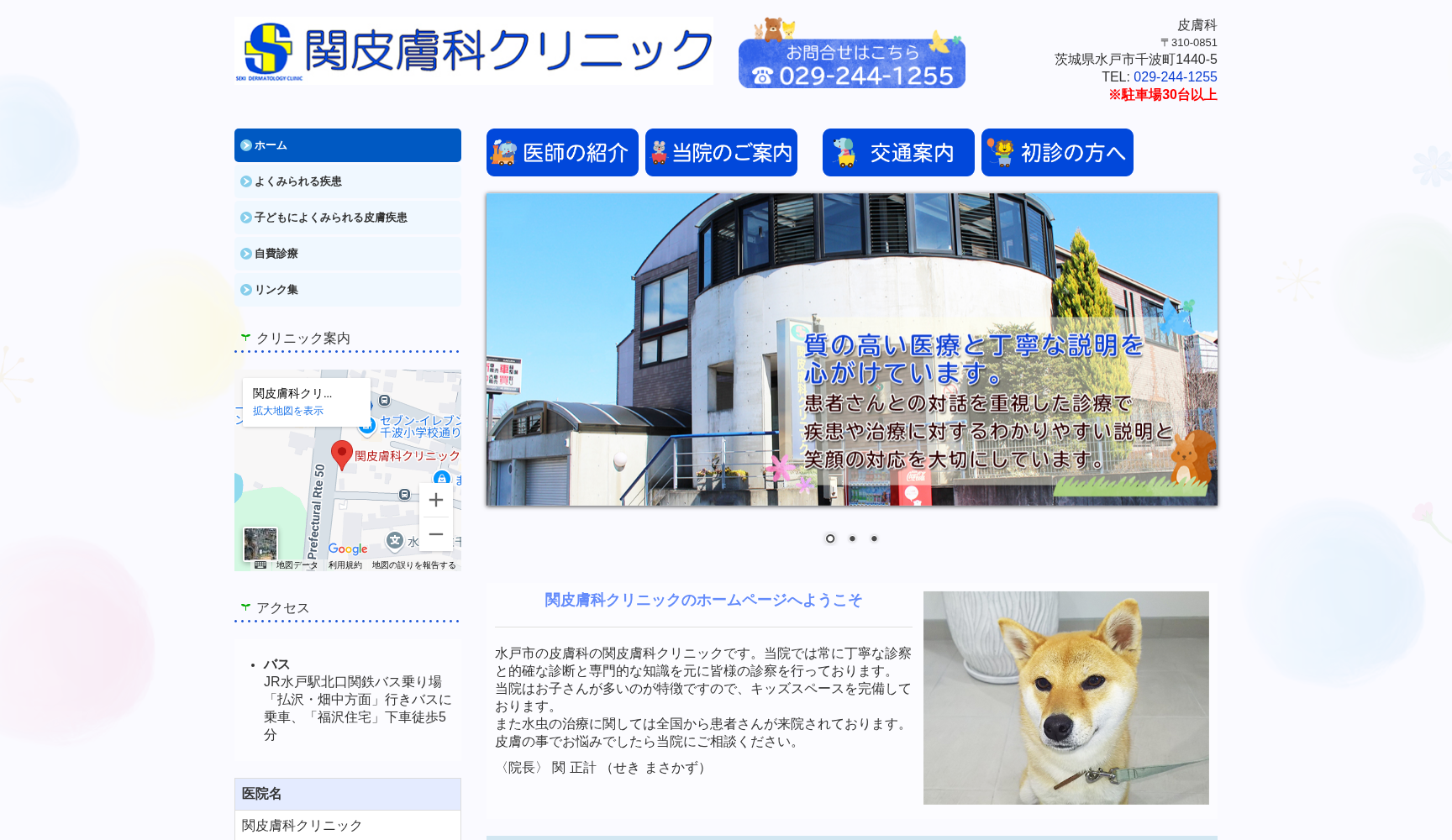The height and width of the screenshot is (840, 1452).
Task: Zoom in using the map plus control
Action: pos(436,500)
